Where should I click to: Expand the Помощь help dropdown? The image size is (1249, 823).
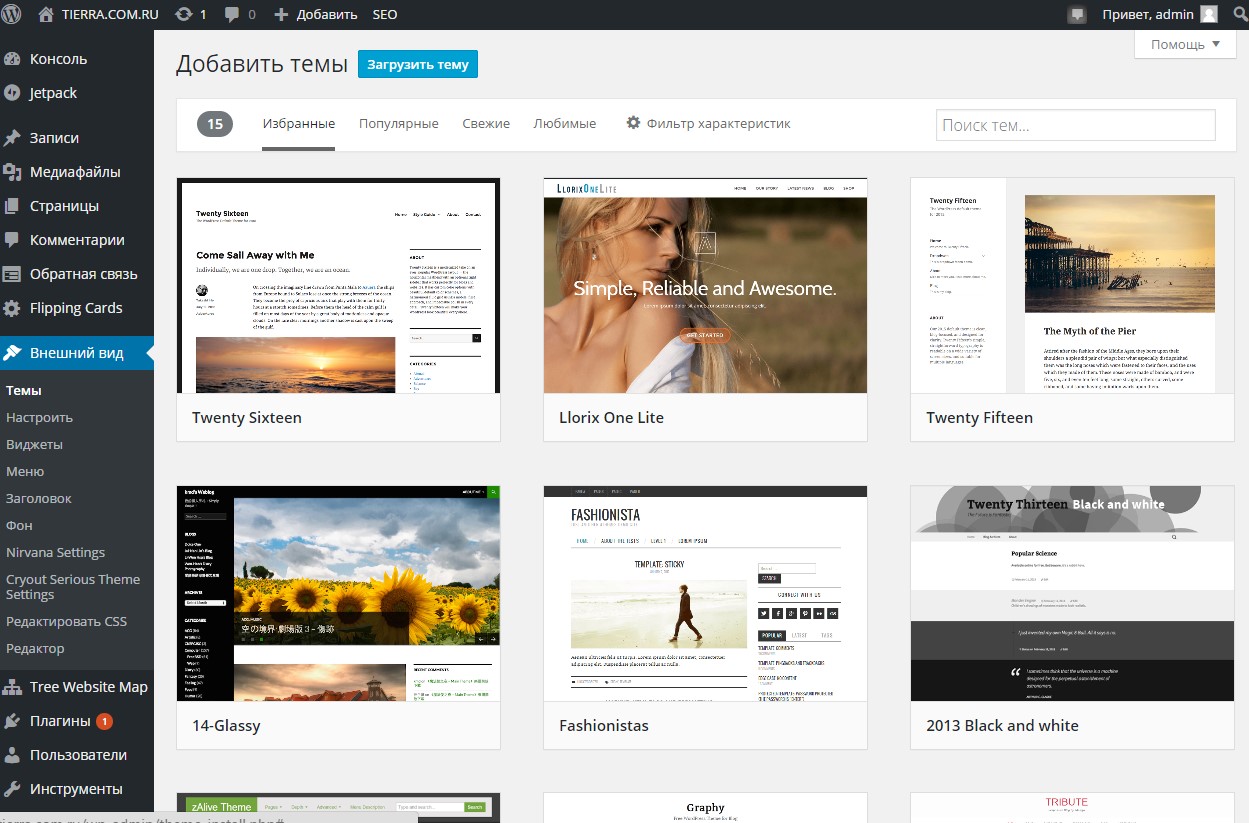[x=1185, y=44]
